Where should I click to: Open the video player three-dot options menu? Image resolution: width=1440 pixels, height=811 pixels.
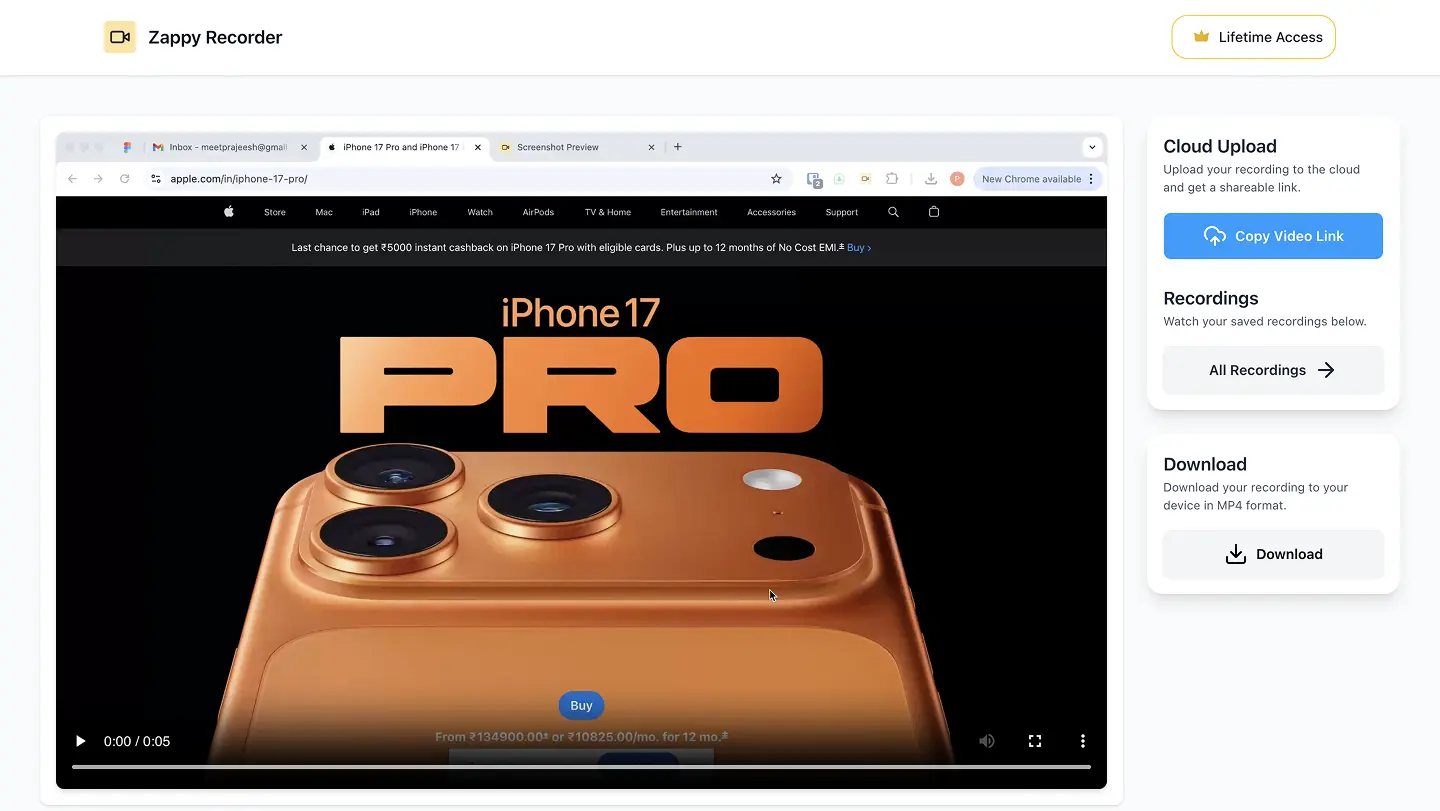pos(1083,741)
